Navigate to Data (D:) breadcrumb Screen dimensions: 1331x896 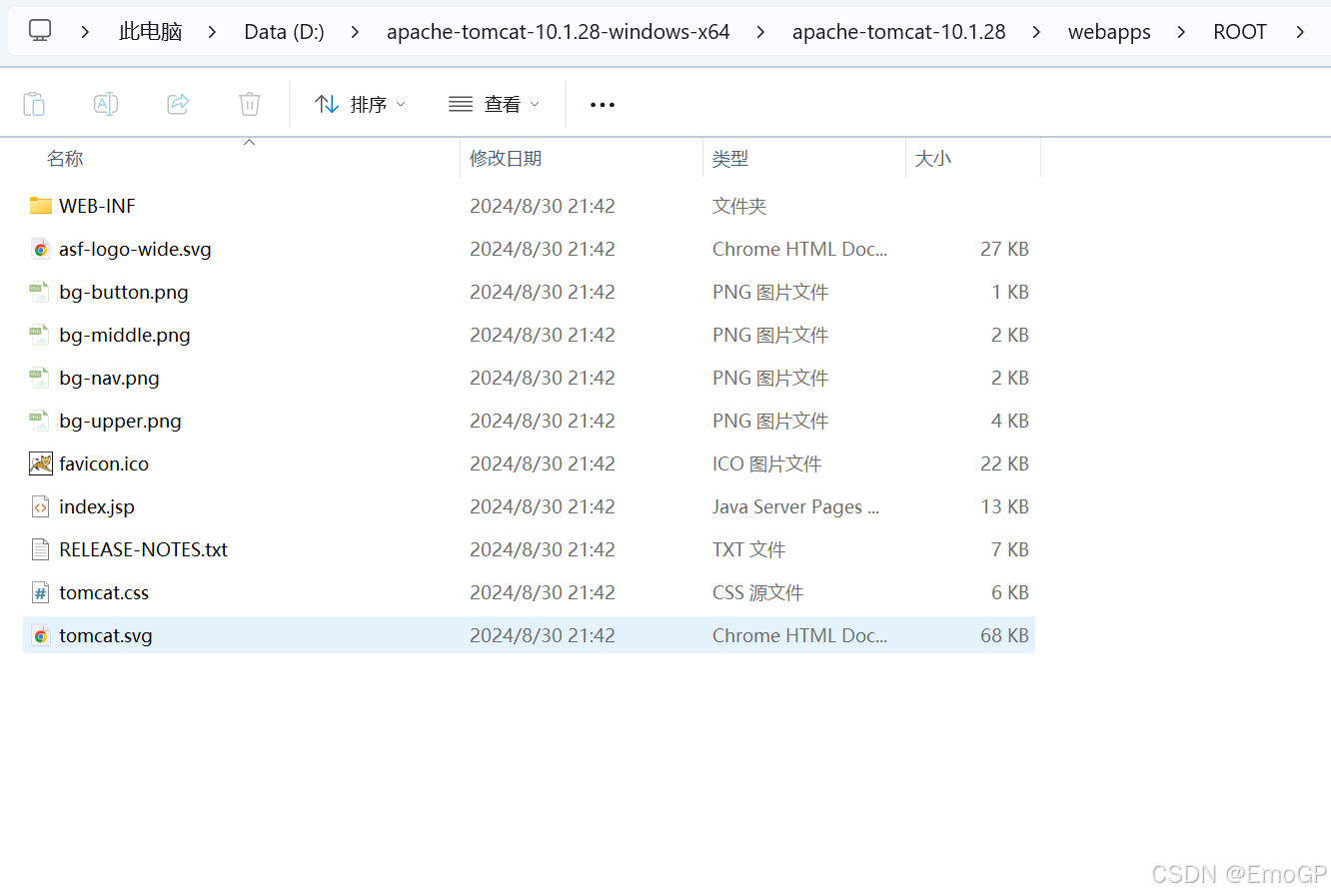(284, 32)
